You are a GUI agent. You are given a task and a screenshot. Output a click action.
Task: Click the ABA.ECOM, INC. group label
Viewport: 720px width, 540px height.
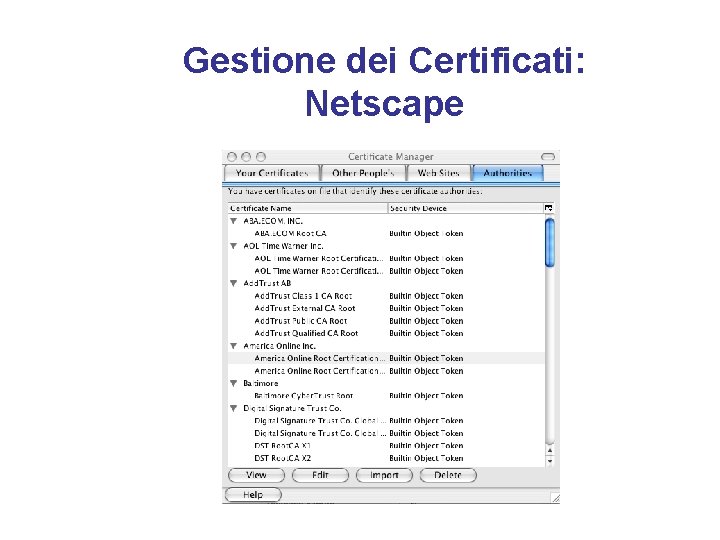point(273,221)
